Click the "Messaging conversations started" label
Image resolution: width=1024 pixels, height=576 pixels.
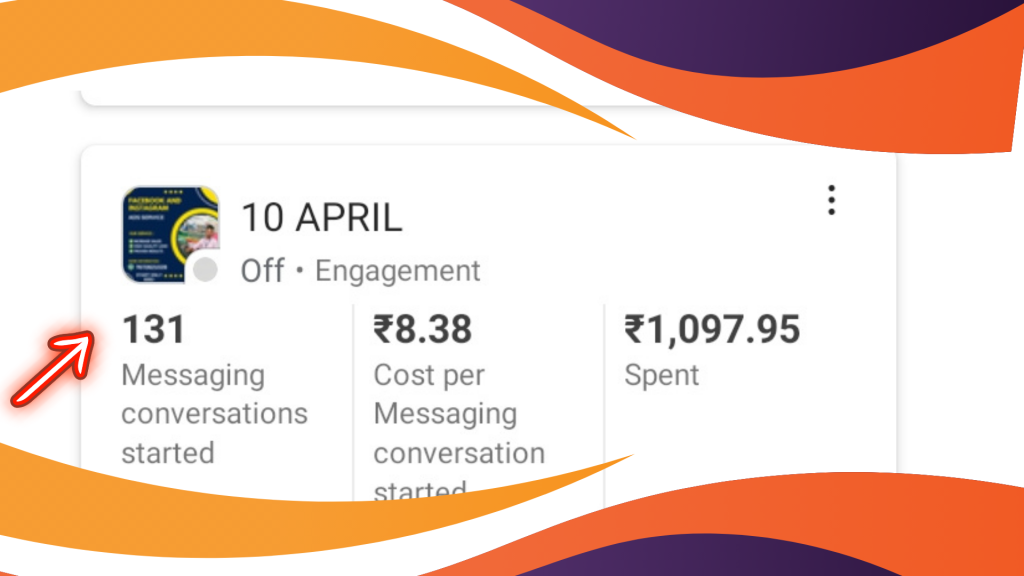pyautogui.click(x=214, y=414)
